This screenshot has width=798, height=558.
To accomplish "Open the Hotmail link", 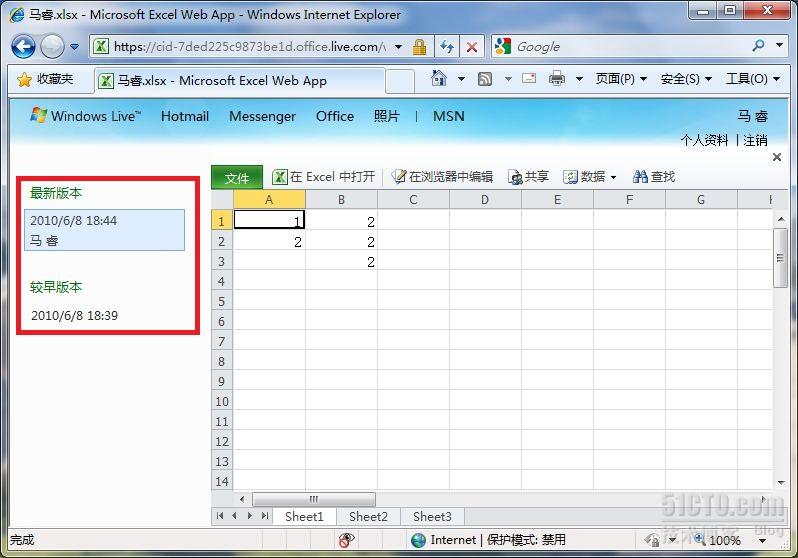I will (x=185, y=116).
